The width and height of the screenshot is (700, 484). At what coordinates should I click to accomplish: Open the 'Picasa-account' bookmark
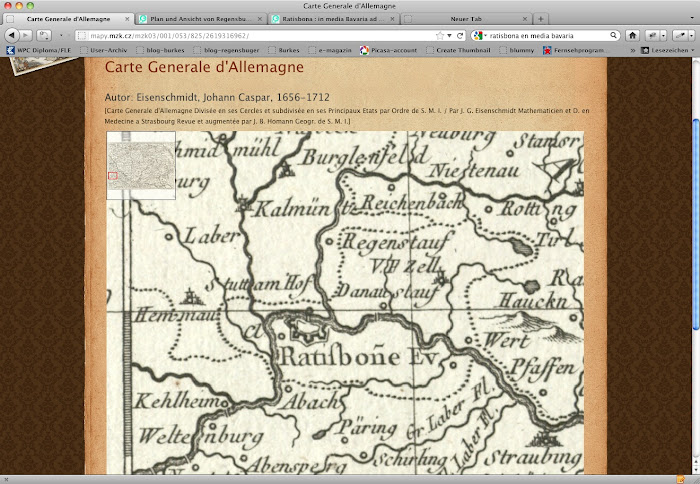[389, 50]
